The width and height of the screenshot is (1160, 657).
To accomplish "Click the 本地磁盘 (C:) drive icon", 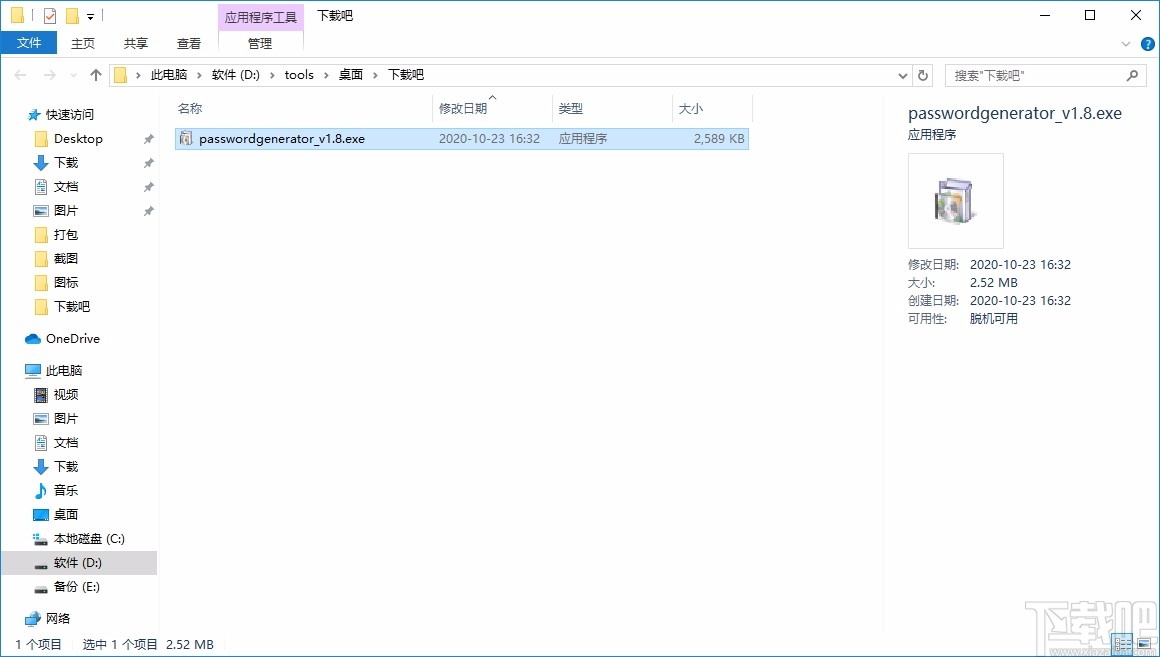I will pyautogui.click(x=41, y=539).
